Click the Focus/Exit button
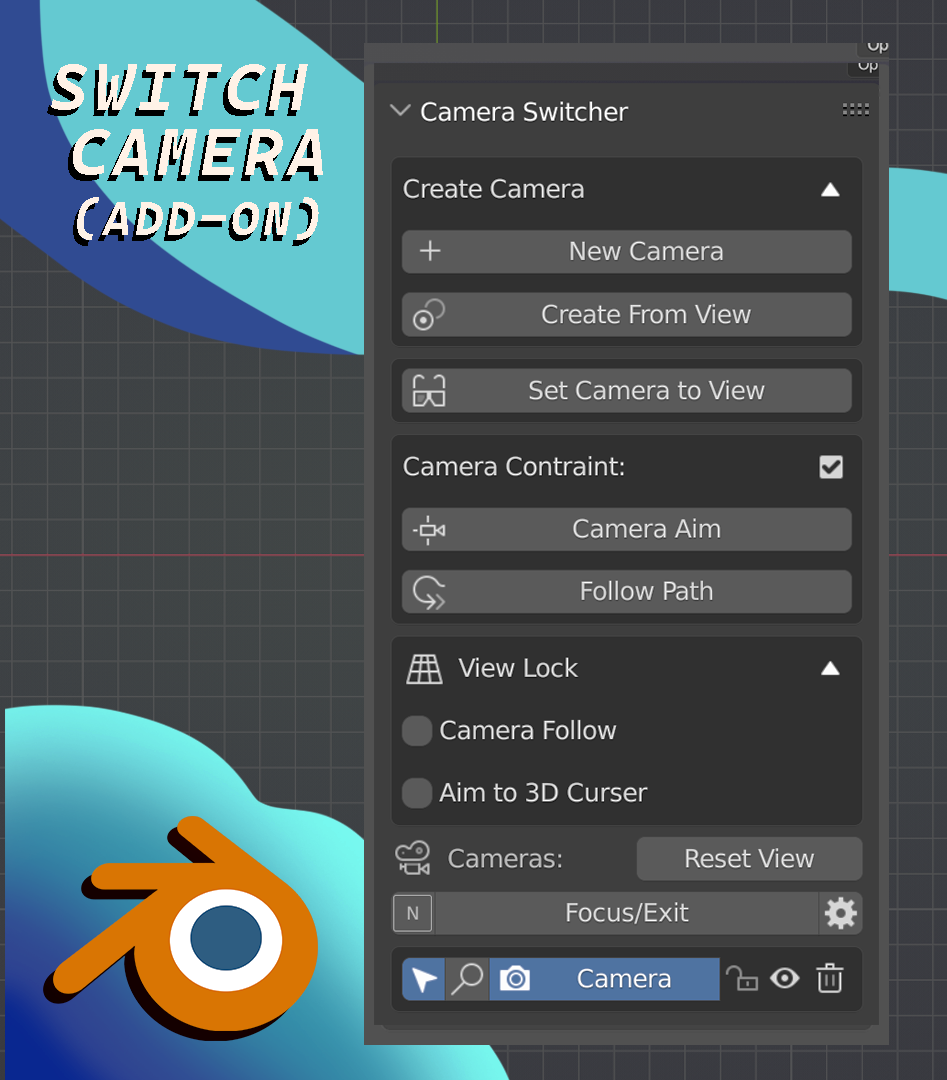 coord(627,913)
